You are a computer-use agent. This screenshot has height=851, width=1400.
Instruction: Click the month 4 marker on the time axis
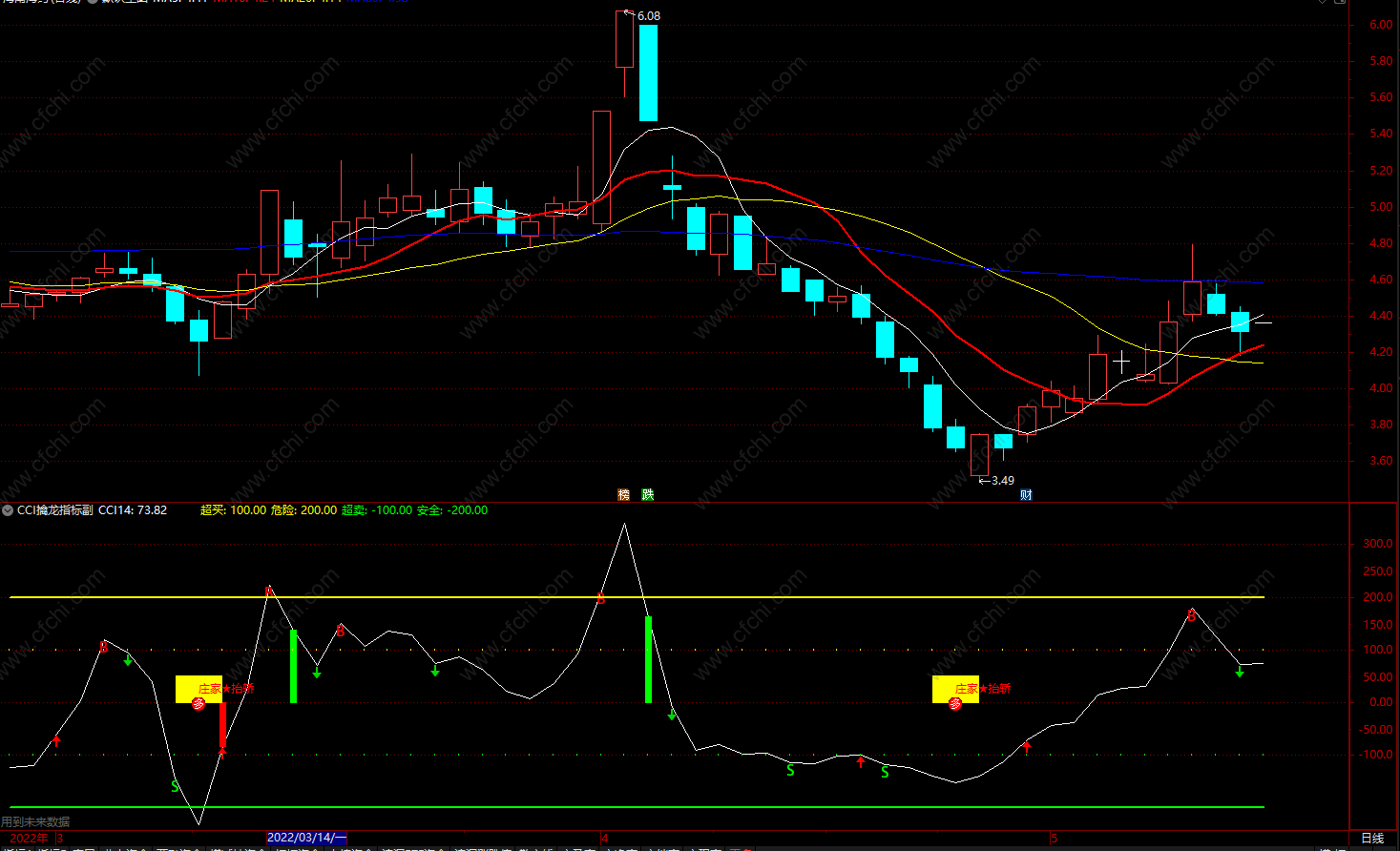(604, 838)
